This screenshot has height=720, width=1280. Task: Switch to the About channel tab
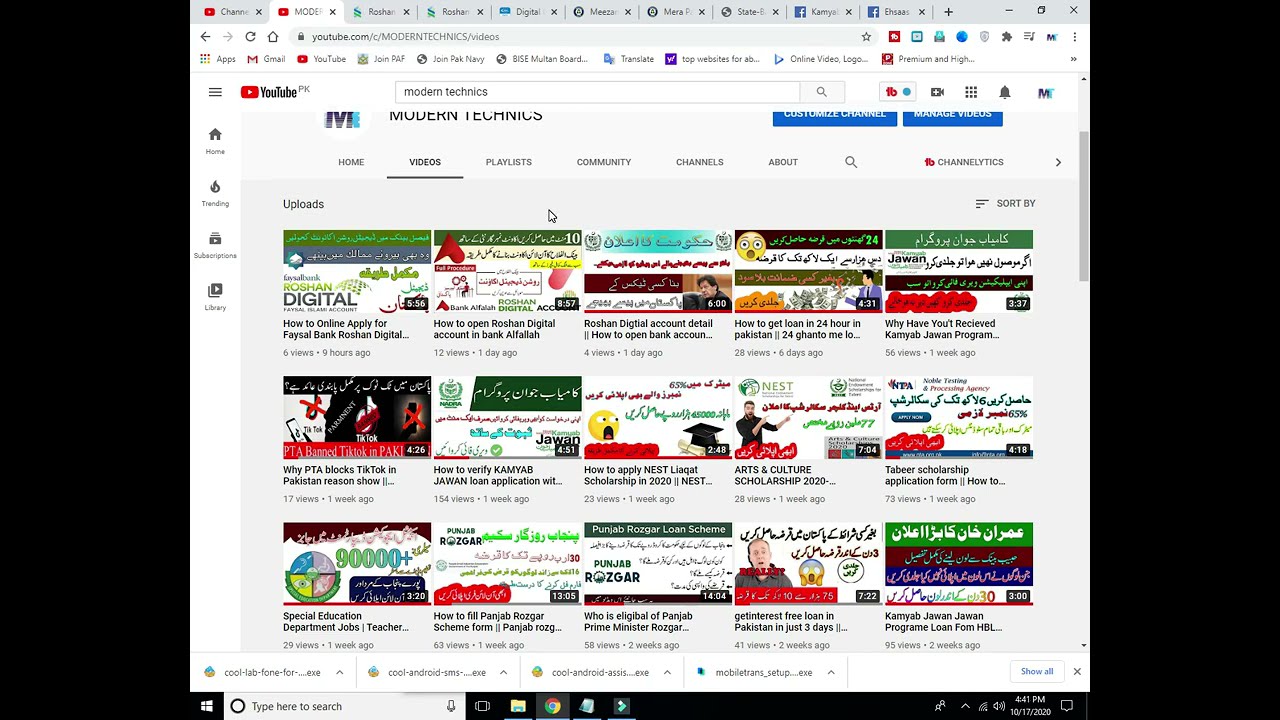783,162
